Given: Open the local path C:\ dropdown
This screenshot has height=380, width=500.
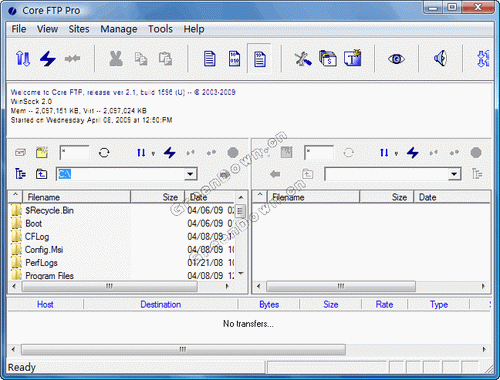Looking at the screenshot, I should click(x=190, y=174).
